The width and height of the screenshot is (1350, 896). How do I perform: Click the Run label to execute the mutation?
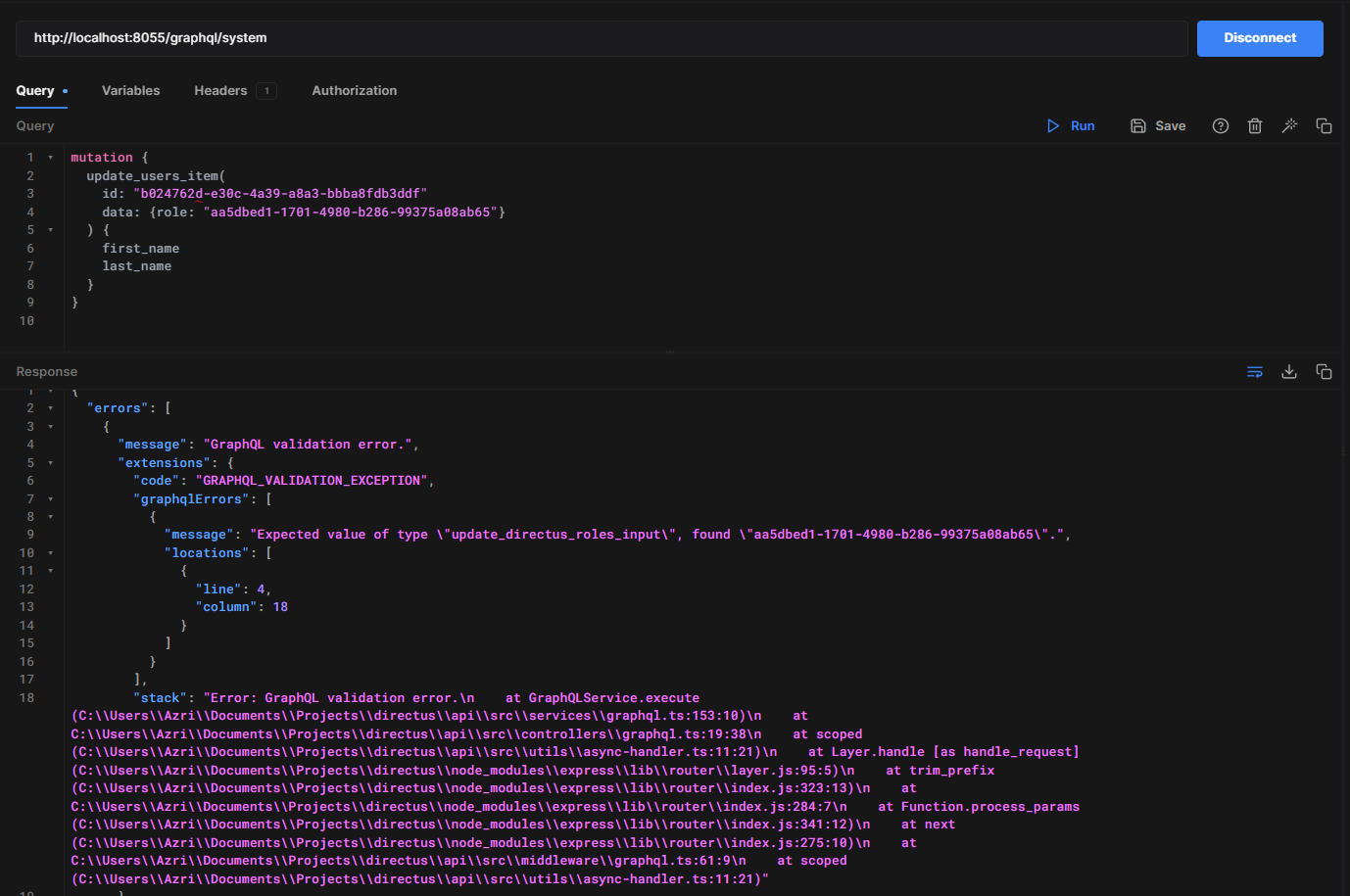[x=1081, y=125]
